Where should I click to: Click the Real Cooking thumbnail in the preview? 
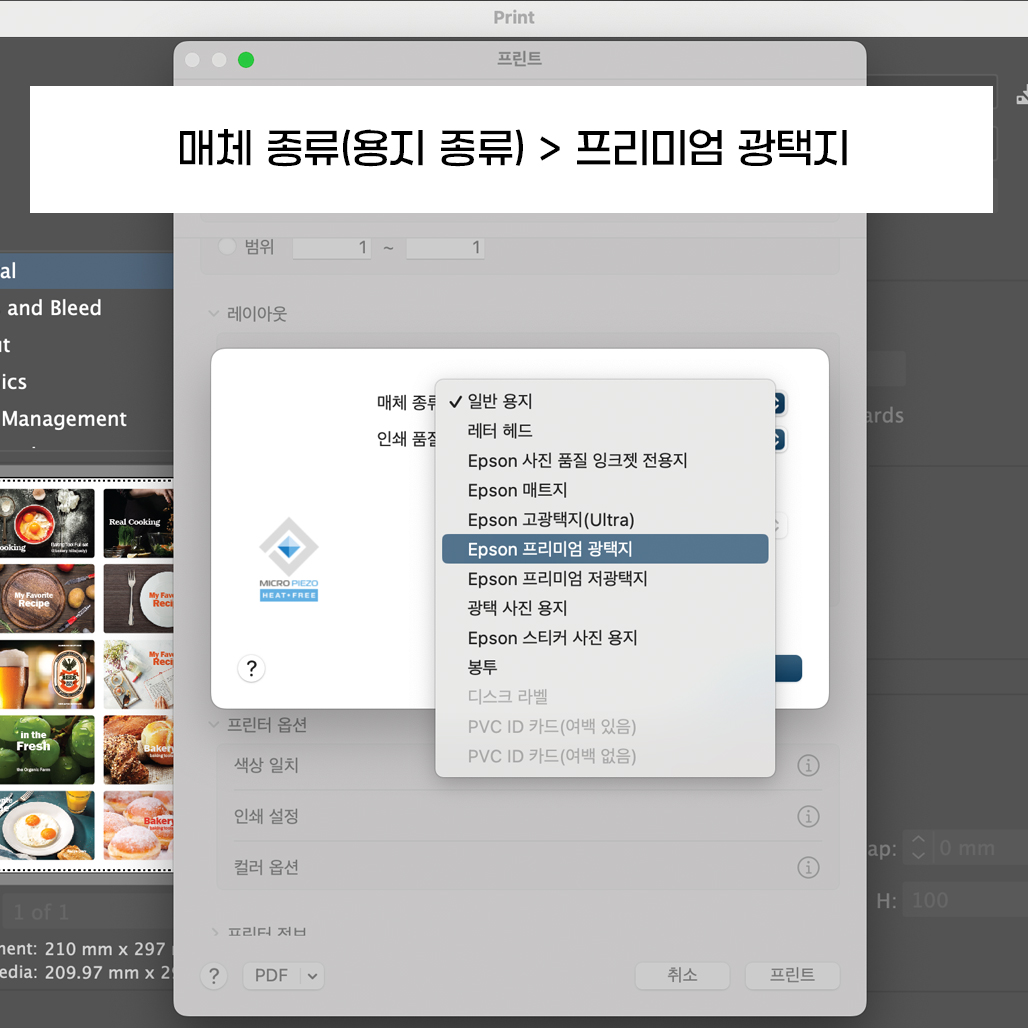coord(138,523)
